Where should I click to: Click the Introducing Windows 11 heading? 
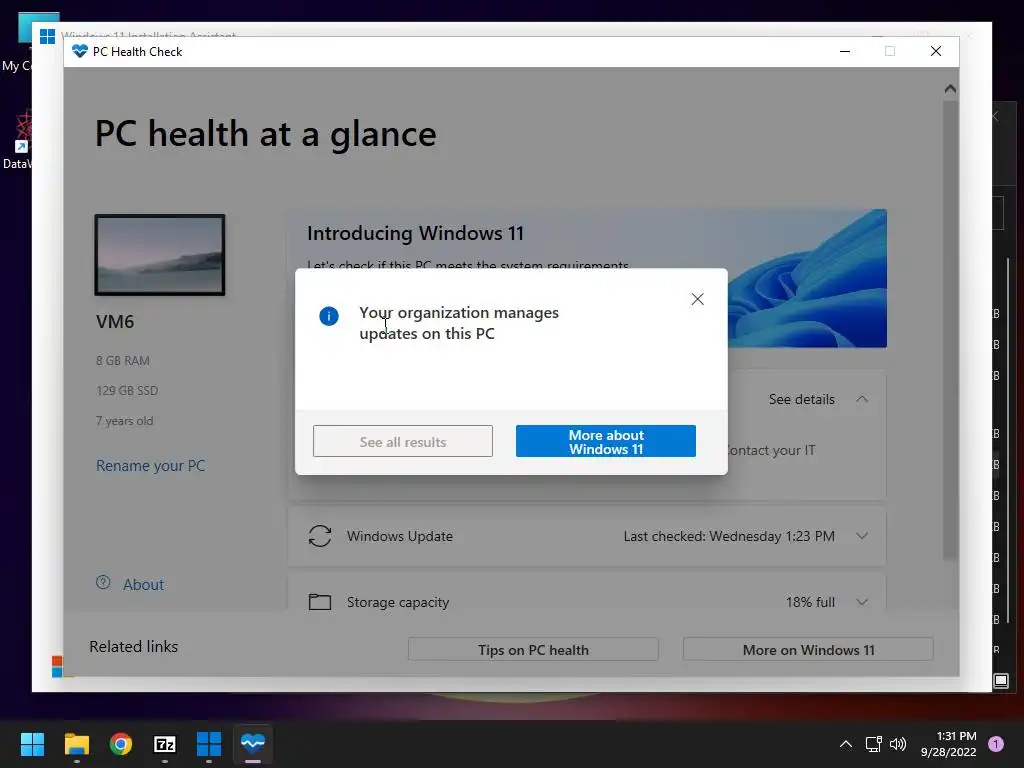pos(415,233)
